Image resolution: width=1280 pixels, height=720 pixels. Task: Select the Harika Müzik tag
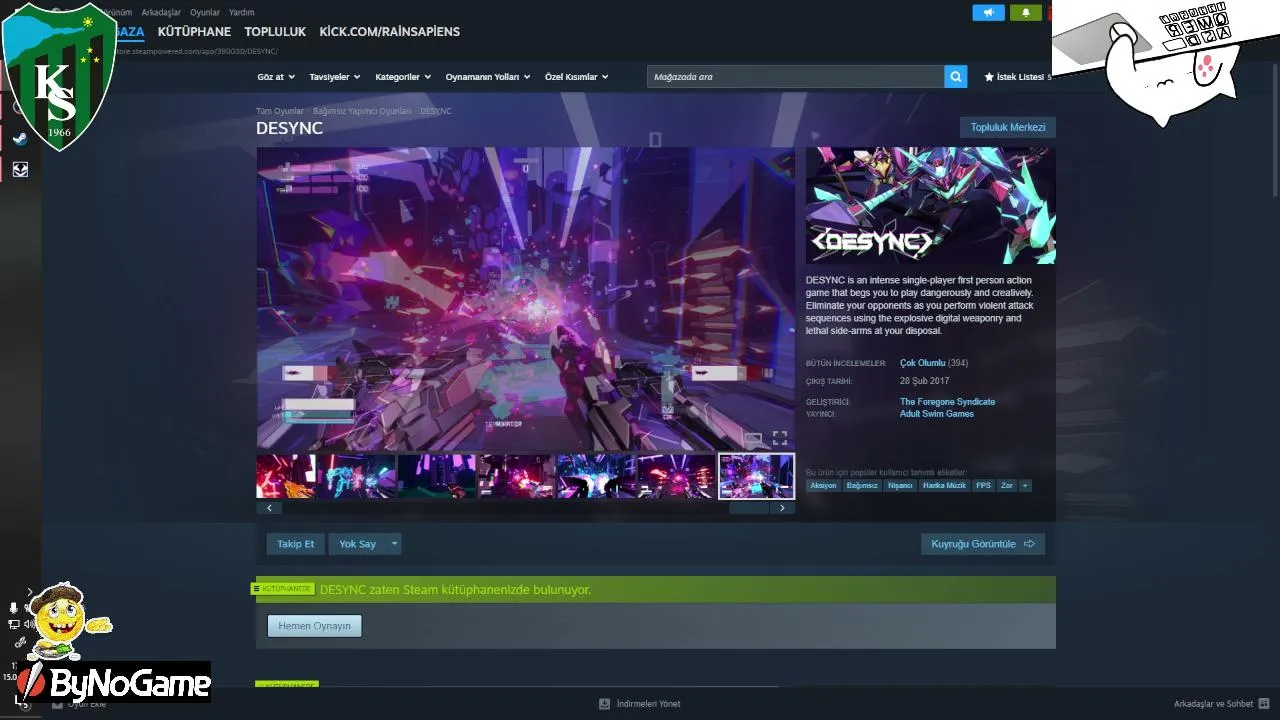(x=944, y=486)
